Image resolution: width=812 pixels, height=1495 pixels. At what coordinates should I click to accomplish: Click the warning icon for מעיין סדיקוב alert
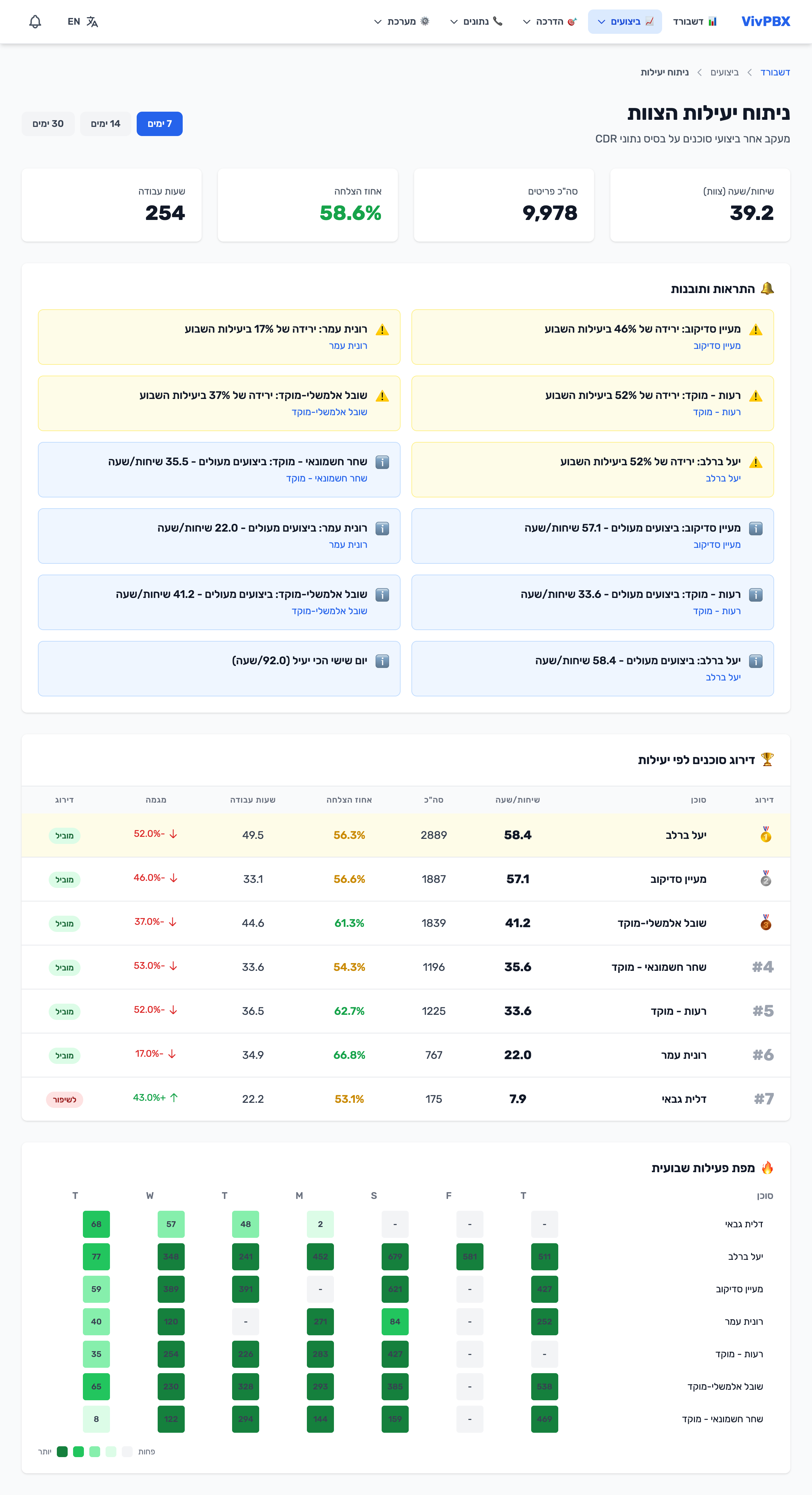pyautogui.click(x=755, y=330)
